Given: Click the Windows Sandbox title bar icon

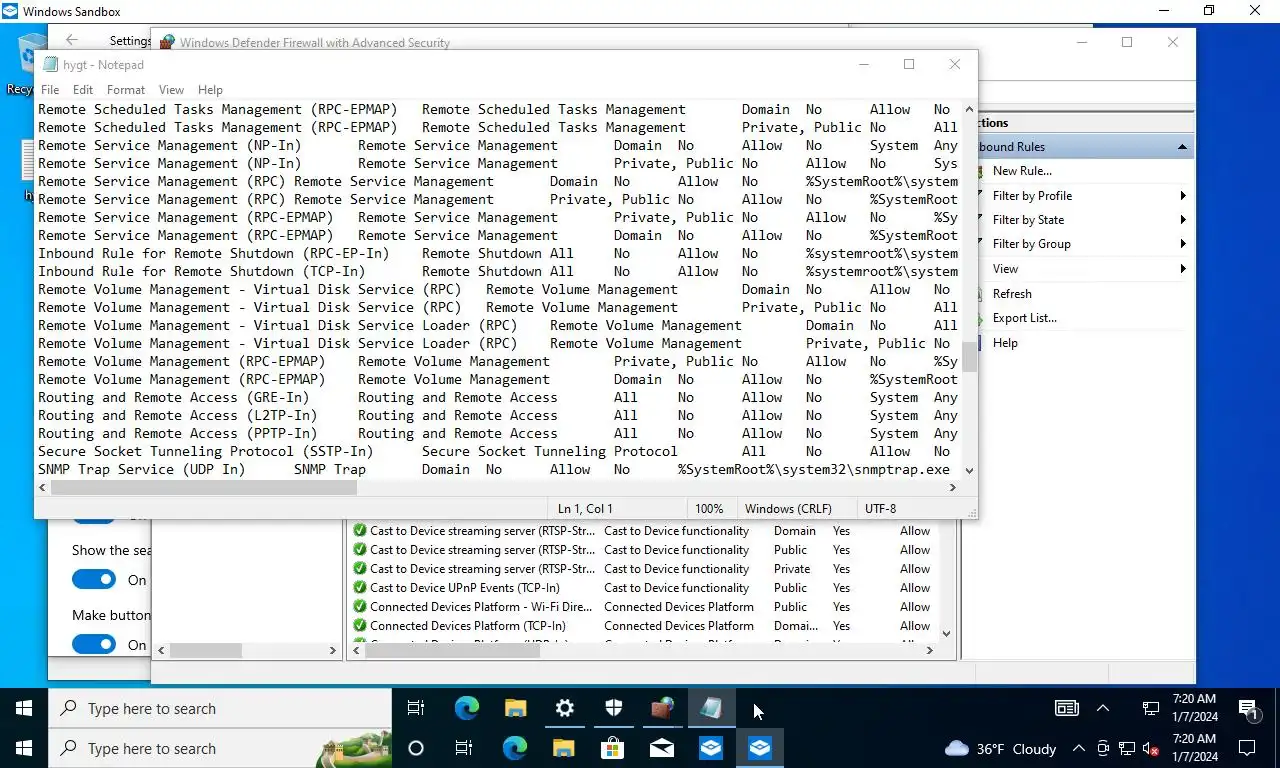Looking at the screenshot, I should [x=10, y=11].
